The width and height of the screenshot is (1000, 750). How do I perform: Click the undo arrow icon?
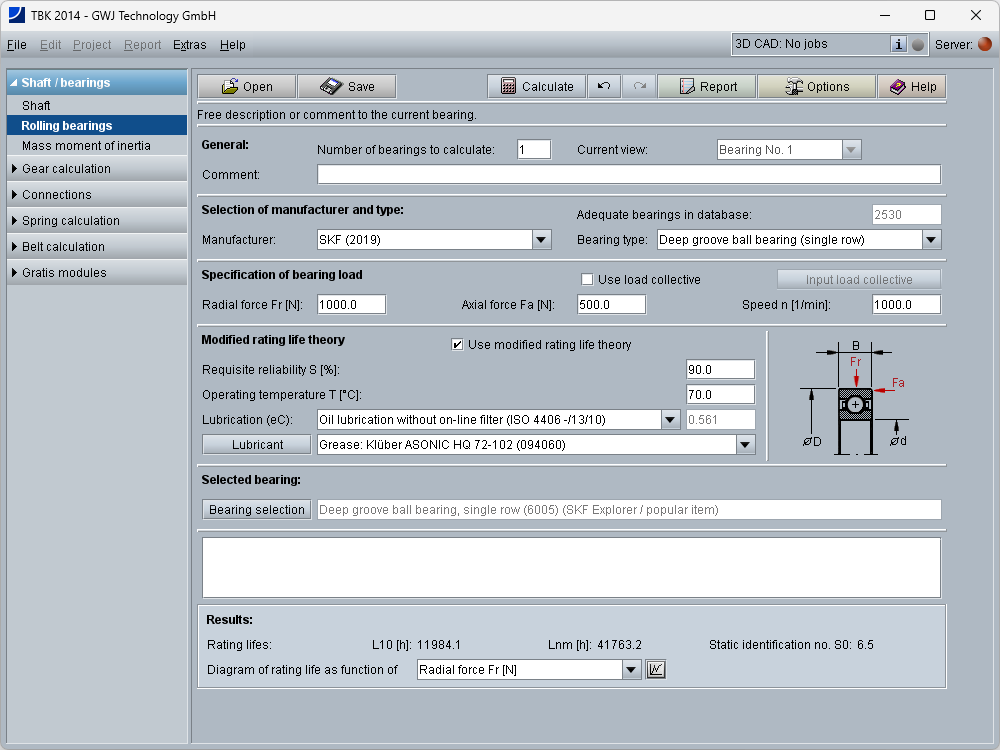(x=604, y=87)
